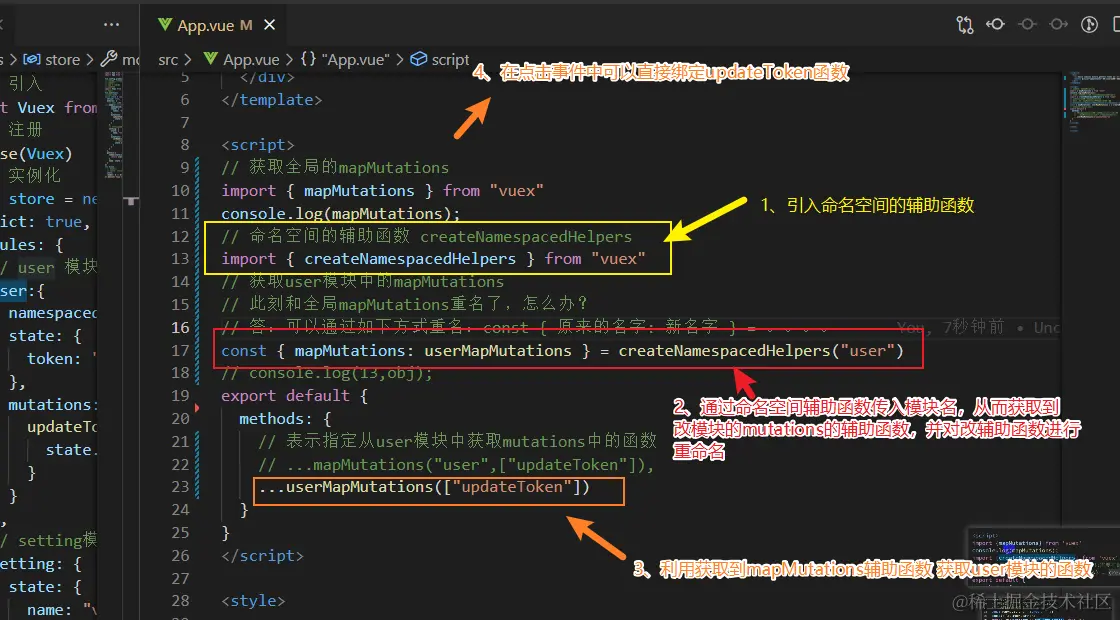Screen dimensions: 1120x620
Task: Click curly braces icon in breadcrumb
Action: [309, 59]
